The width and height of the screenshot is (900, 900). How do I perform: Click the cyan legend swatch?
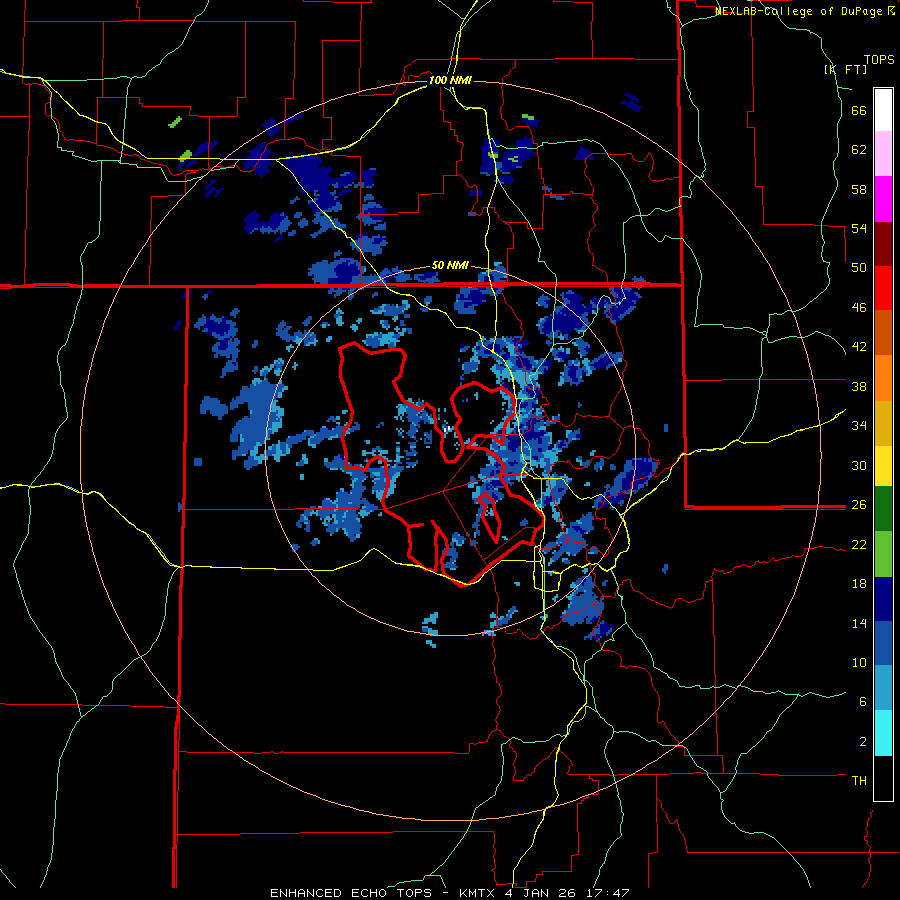click(883, 733)
